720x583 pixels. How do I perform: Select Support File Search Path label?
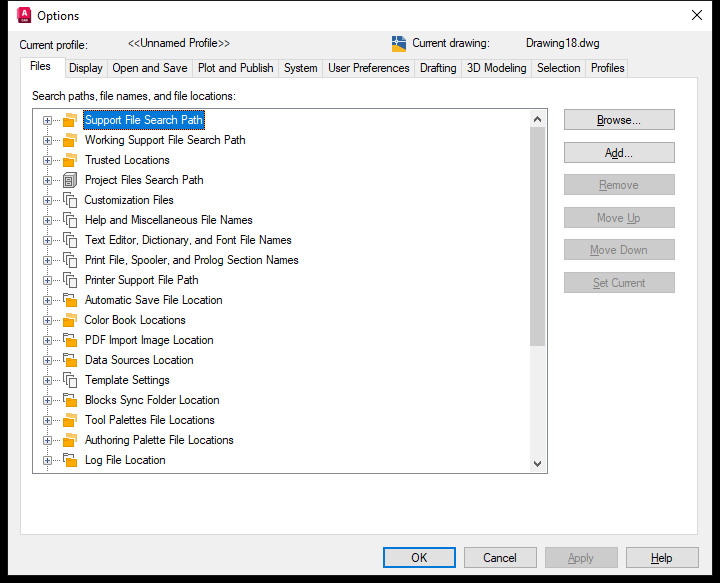144,120
